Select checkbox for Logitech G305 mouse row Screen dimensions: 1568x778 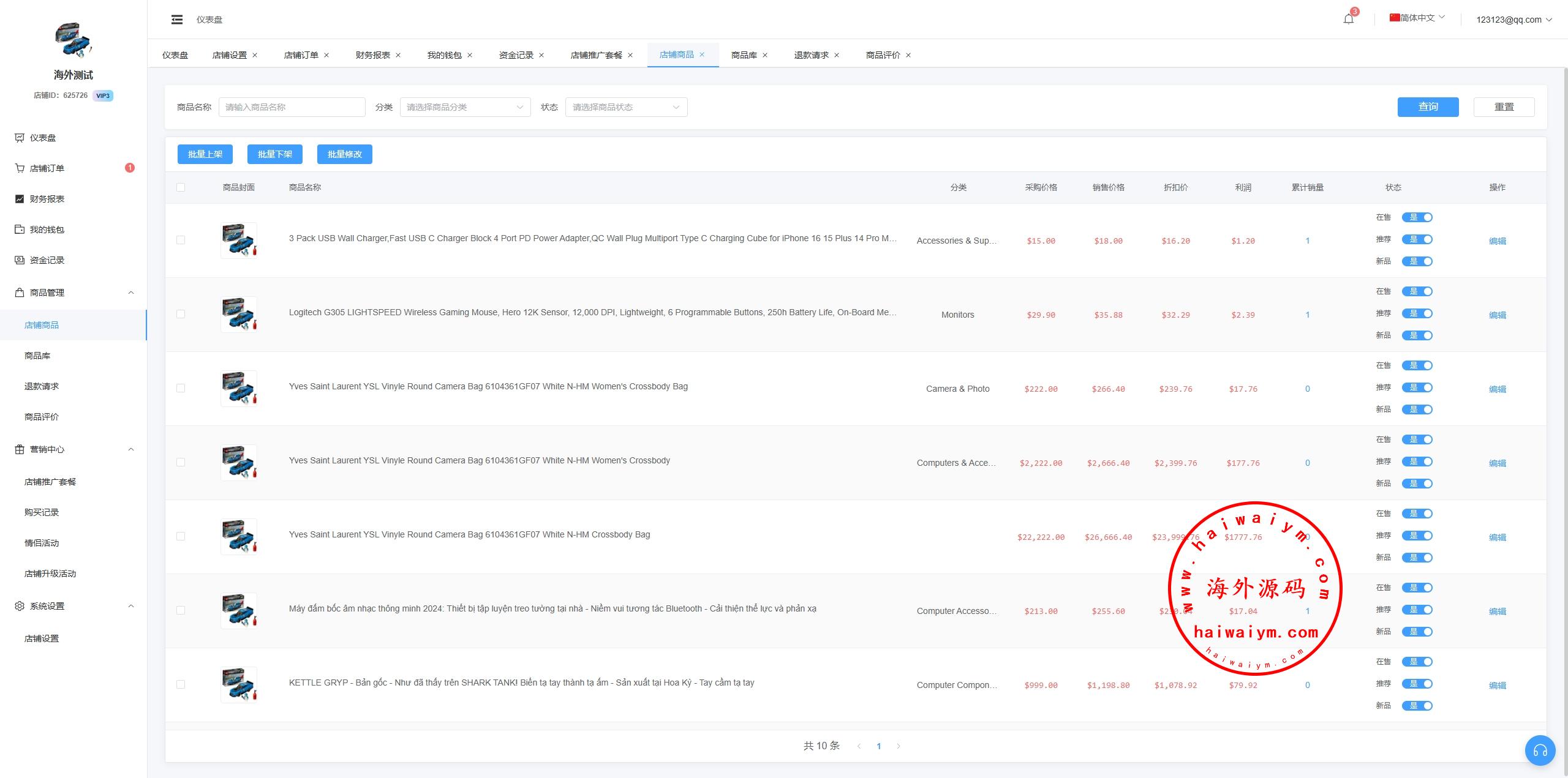tap(181, 314)
